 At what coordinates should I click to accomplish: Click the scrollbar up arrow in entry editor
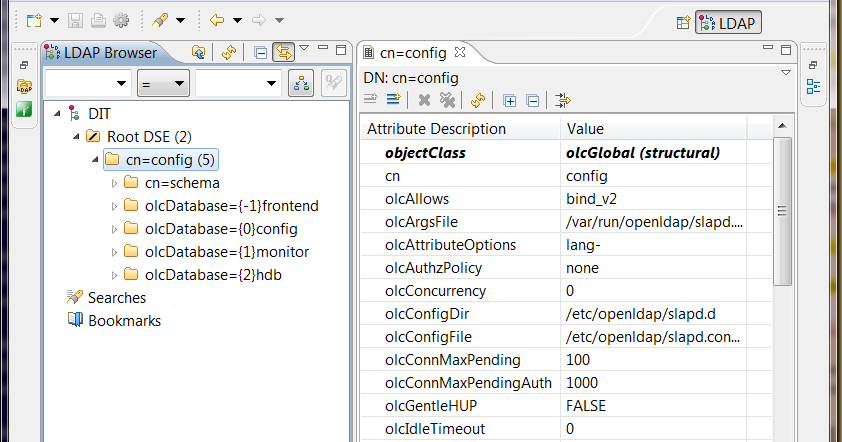(x=782, y=126)
